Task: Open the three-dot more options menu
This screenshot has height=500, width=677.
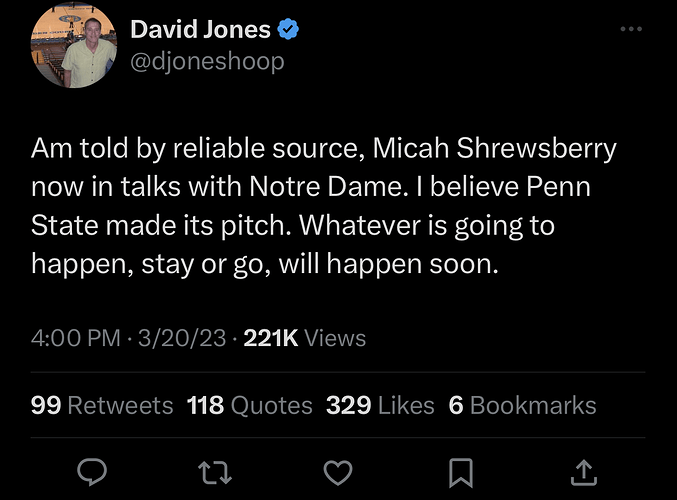Action: click(631, 29)
